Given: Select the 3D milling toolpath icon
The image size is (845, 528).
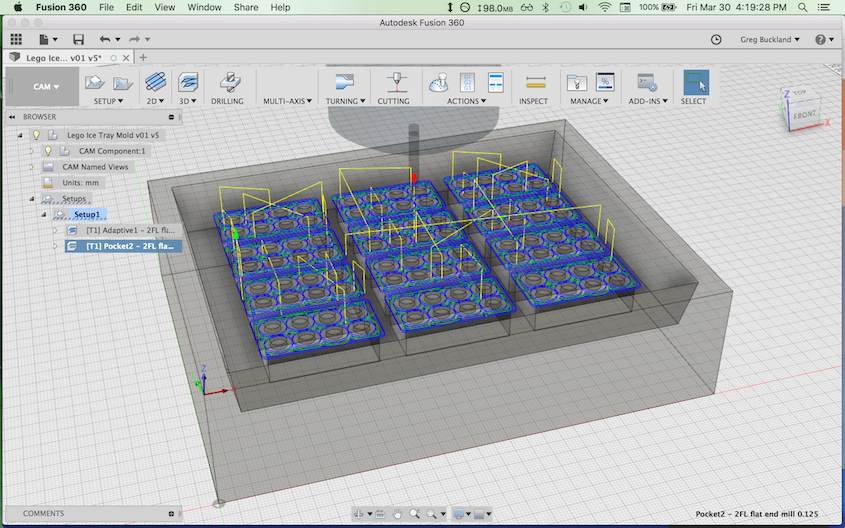Looking at the screenshot, I should 188,82.
